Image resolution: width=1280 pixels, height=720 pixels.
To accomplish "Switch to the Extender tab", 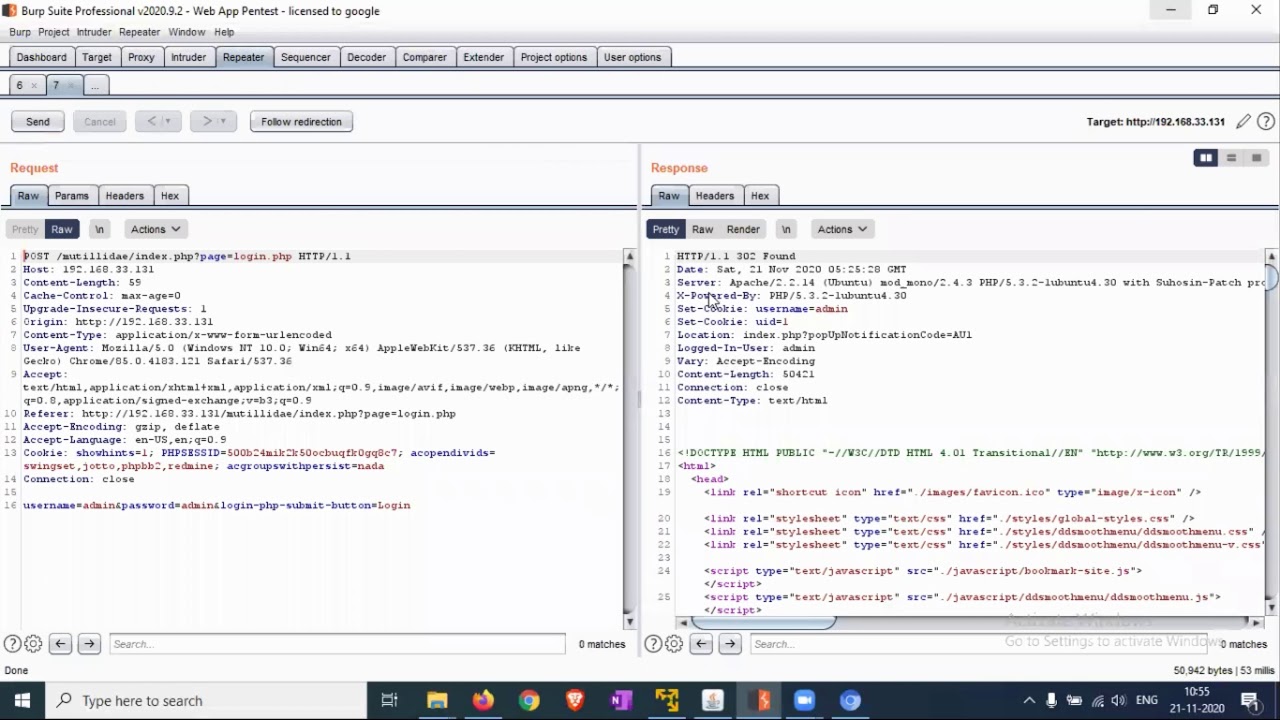I will (483, 57).
